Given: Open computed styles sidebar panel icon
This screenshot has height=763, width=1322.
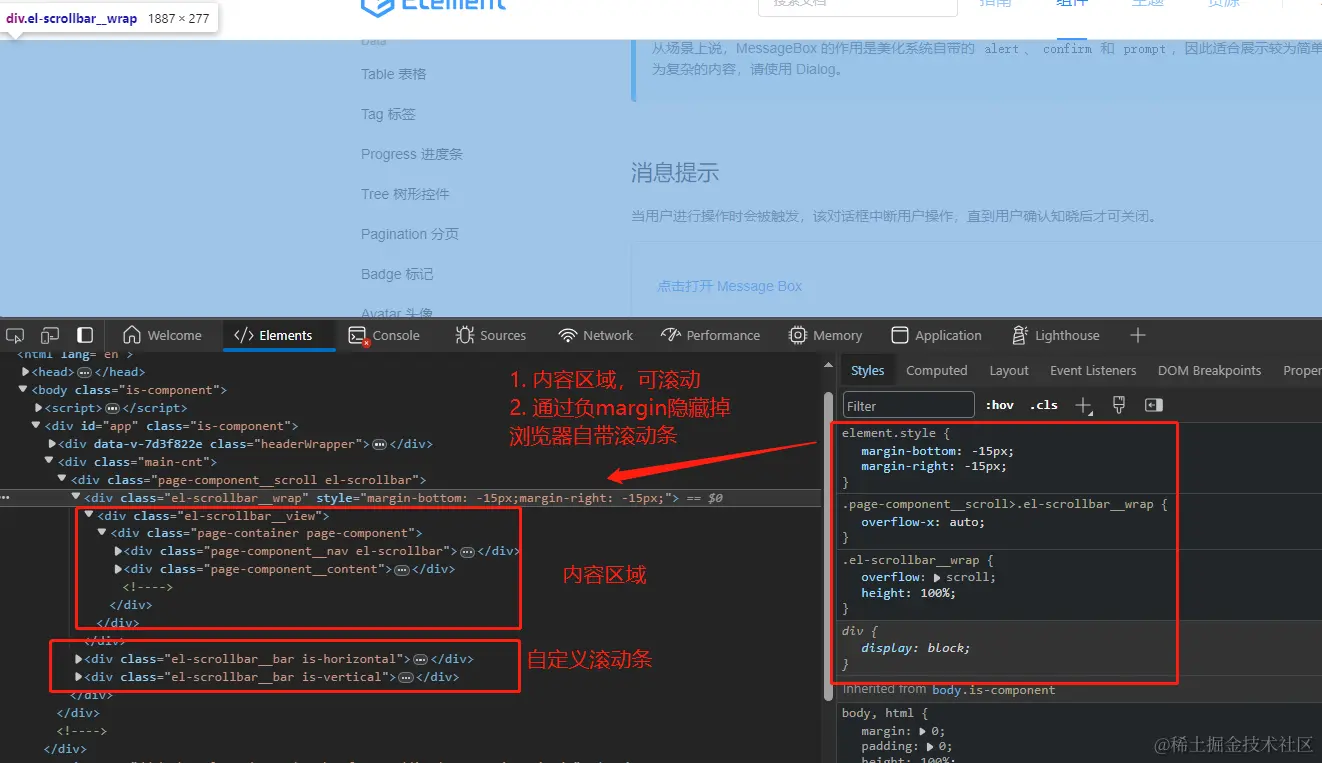Looking at the screenshot, I should click(1153, 404).
